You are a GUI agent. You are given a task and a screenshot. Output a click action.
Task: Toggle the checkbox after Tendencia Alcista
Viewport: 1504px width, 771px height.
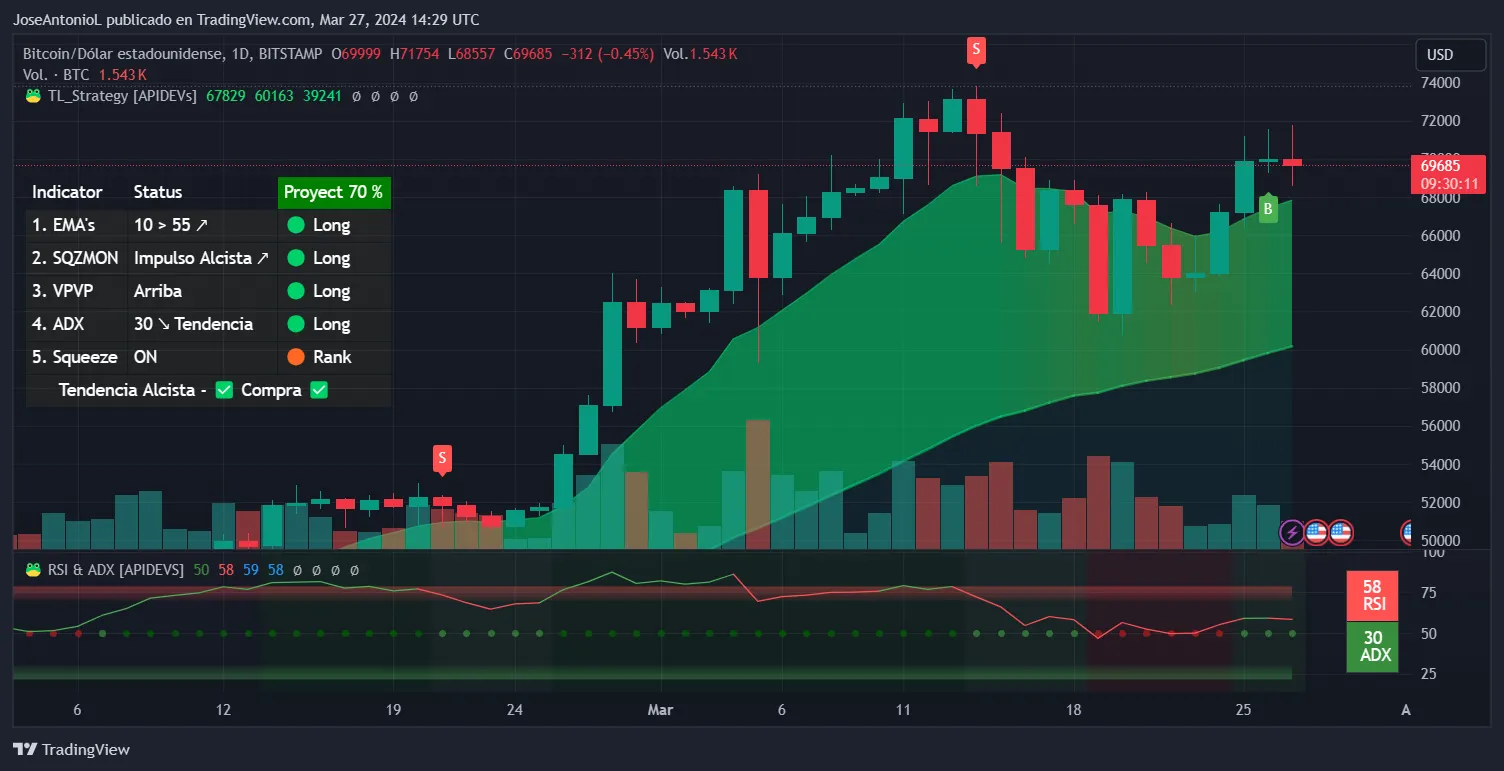pyautogui.click(x=224, y=390)
